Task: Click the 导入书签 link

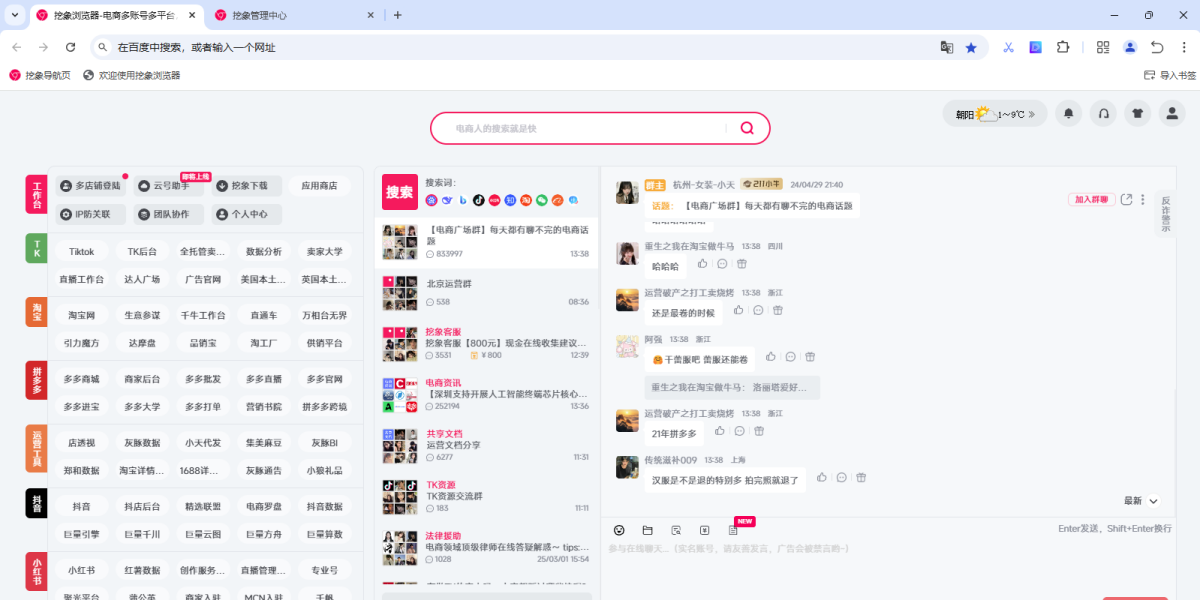Action: click(1169, 75)
